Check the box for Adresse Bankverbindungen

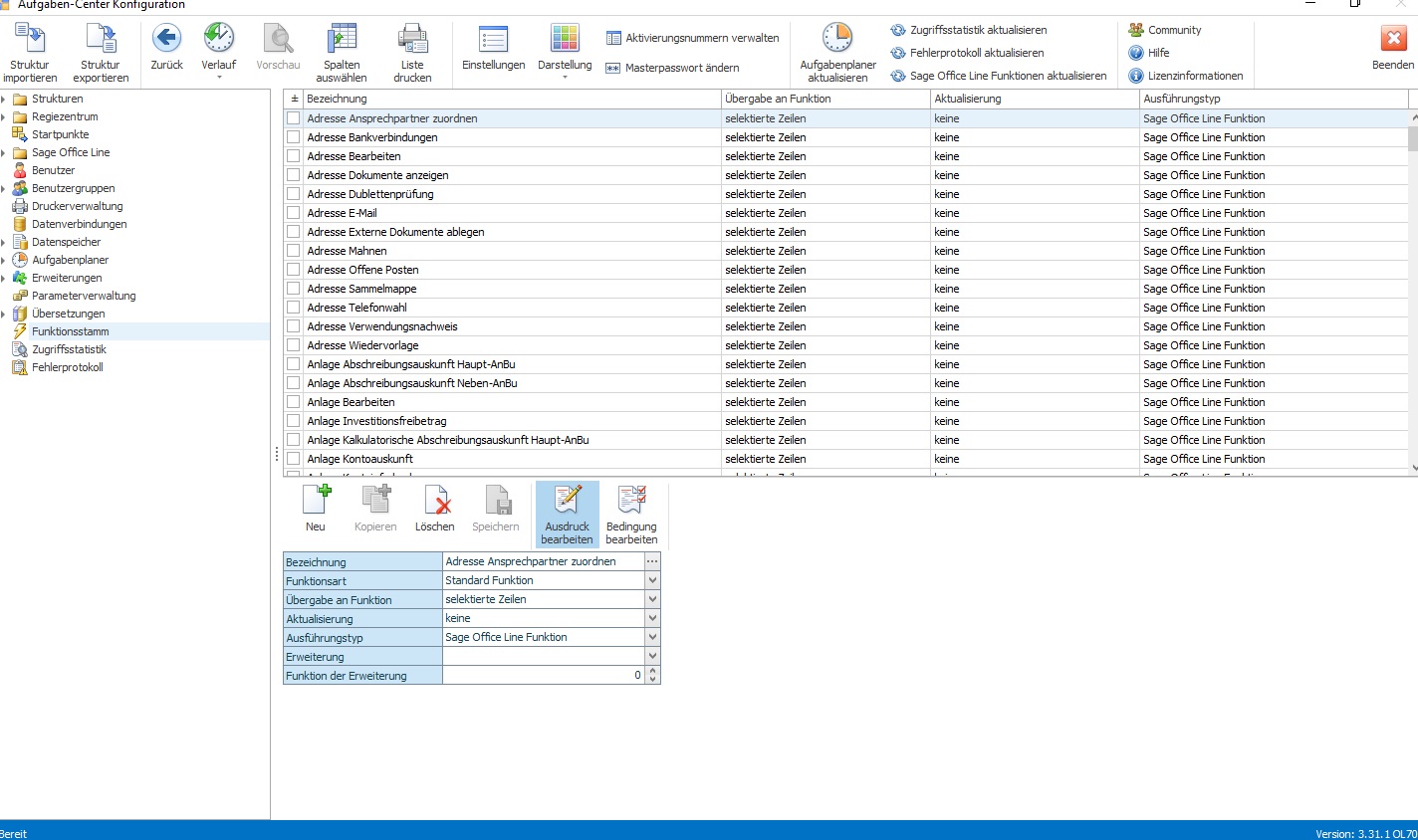(294, 137)
